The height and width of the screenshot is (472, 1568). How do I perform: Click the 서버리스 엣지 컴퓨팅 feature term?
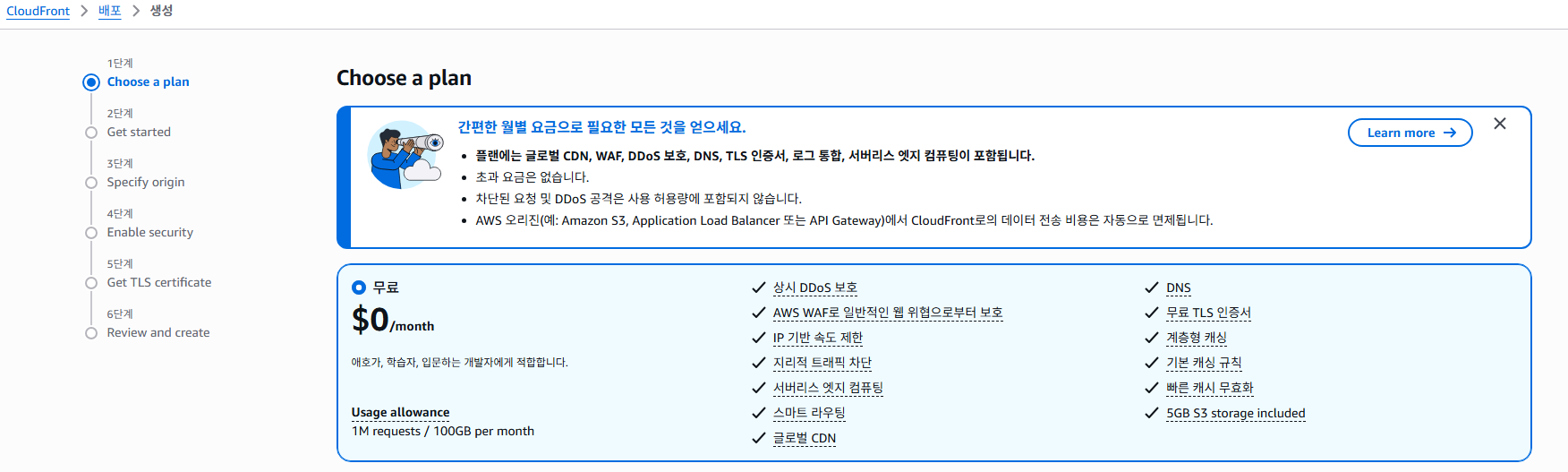828,388
